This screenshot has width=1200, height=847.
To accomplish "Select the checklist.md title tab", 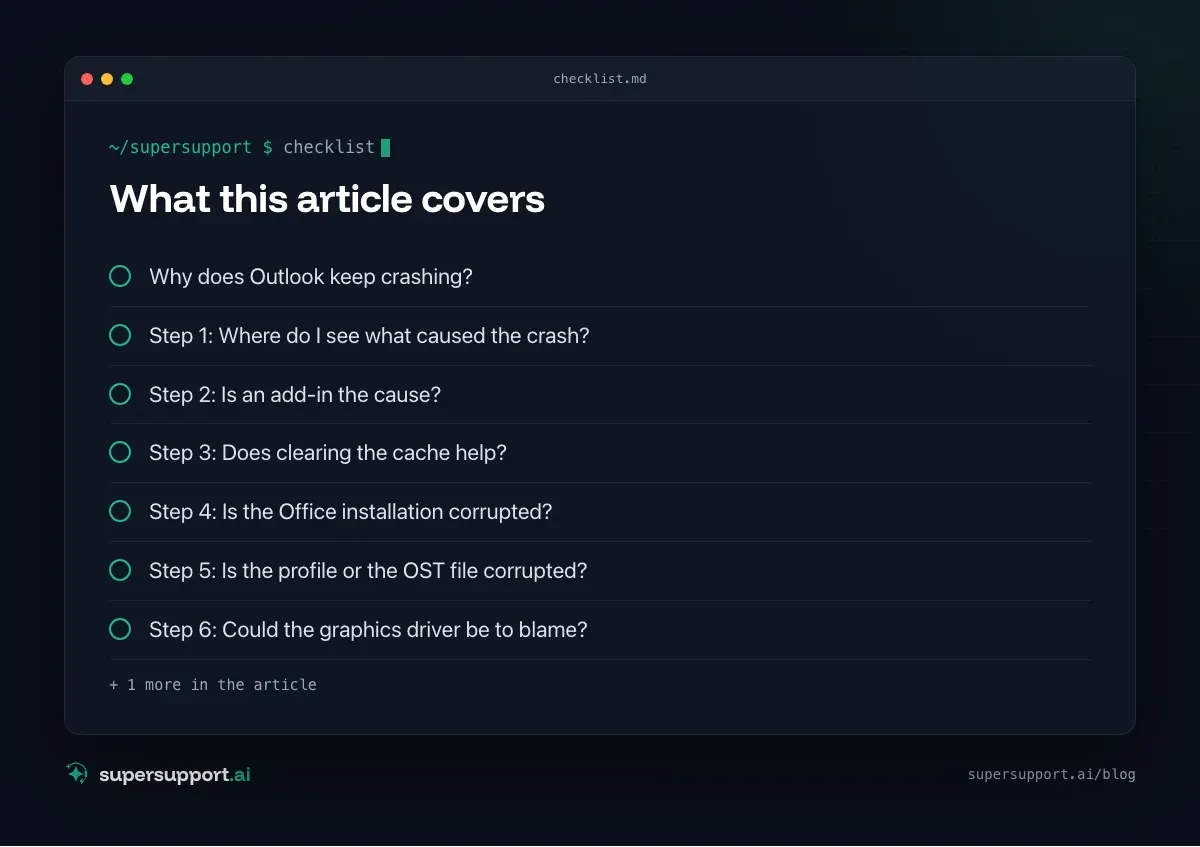I will tap(600, 79).
